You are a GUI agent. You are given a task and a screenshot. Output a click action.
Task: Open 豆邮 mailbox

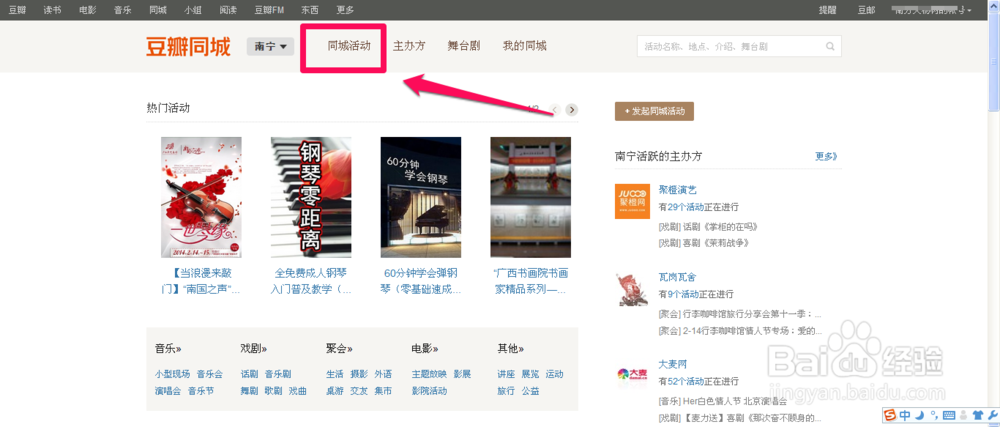[x=866, y=10]
